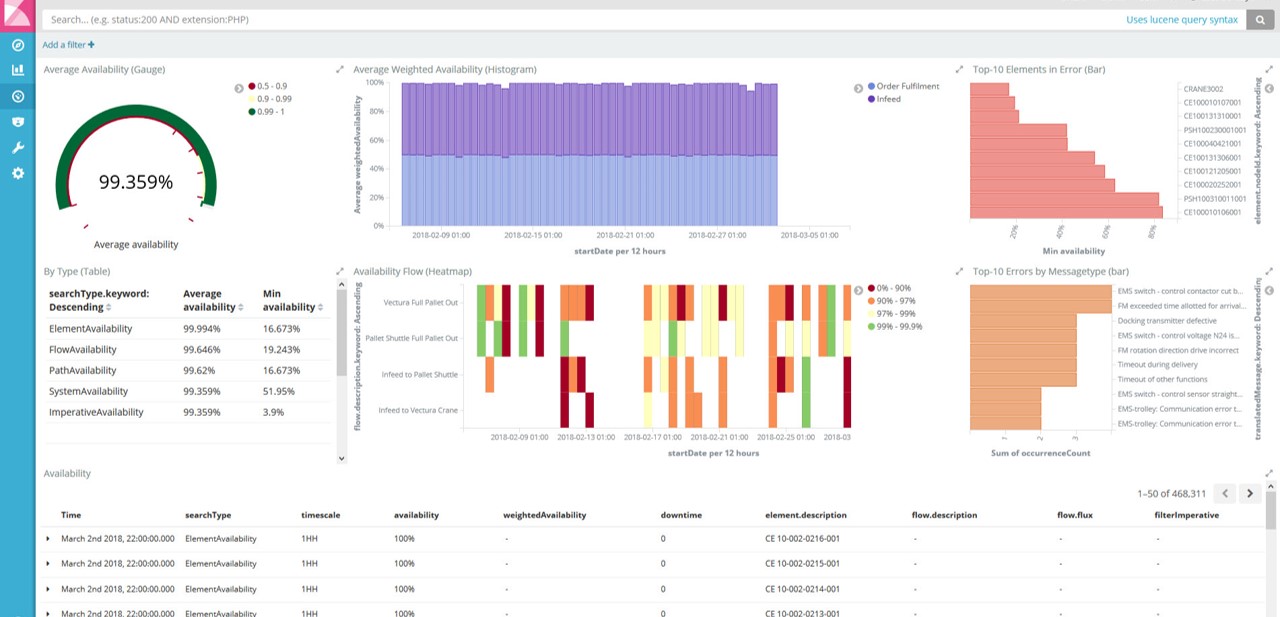Select PathAvailability row in By Type table
Image resolution: width=1280 pixels, height=617 pixels.
(x=189, y=370)
